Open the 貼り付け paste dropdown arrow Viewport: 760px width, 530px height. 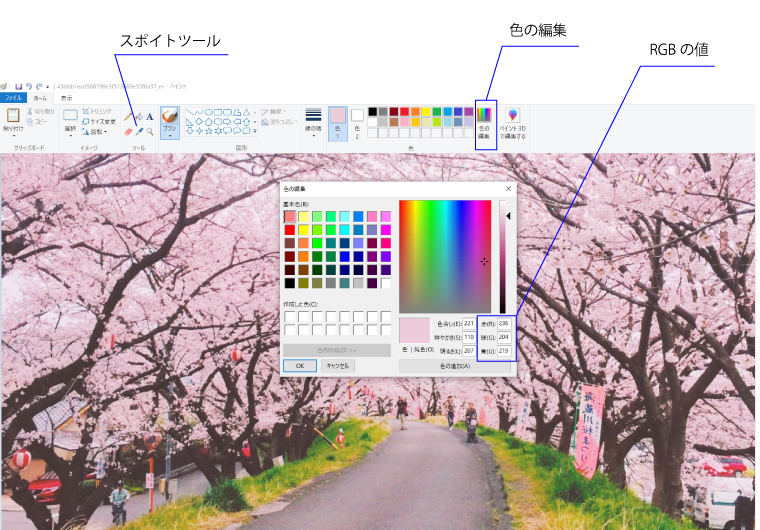click(13, 136)
